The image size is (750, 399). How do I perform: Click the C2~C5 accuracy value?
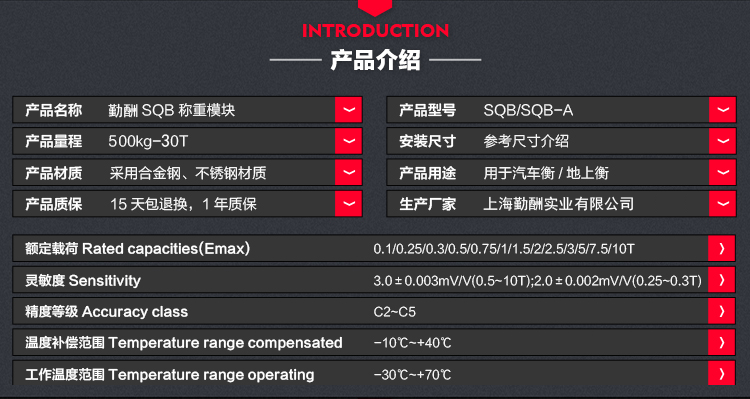(395, 312)
